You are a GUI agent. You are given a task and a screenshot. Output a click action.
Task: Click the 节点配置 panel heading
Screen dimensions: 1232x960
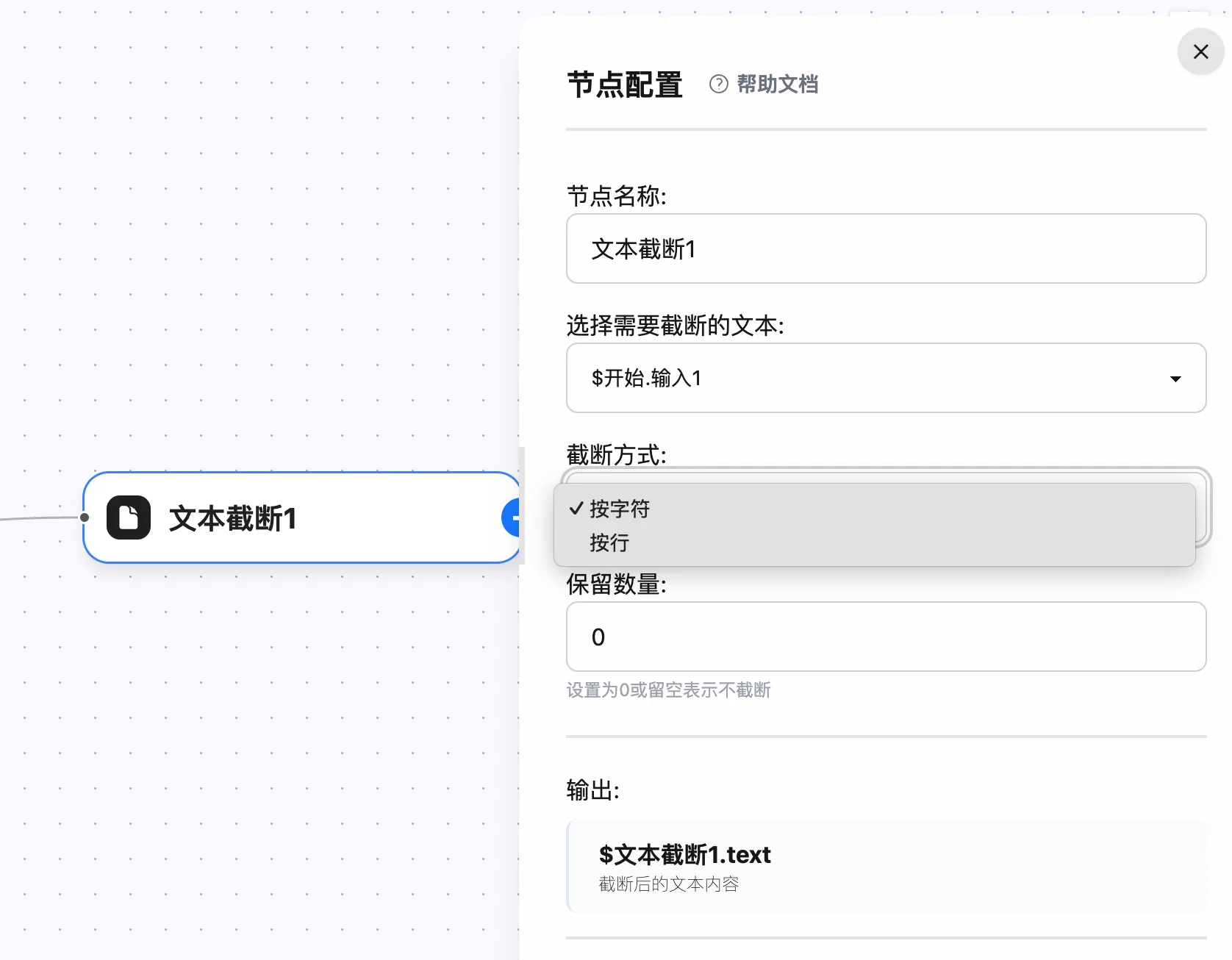[624, 84]
